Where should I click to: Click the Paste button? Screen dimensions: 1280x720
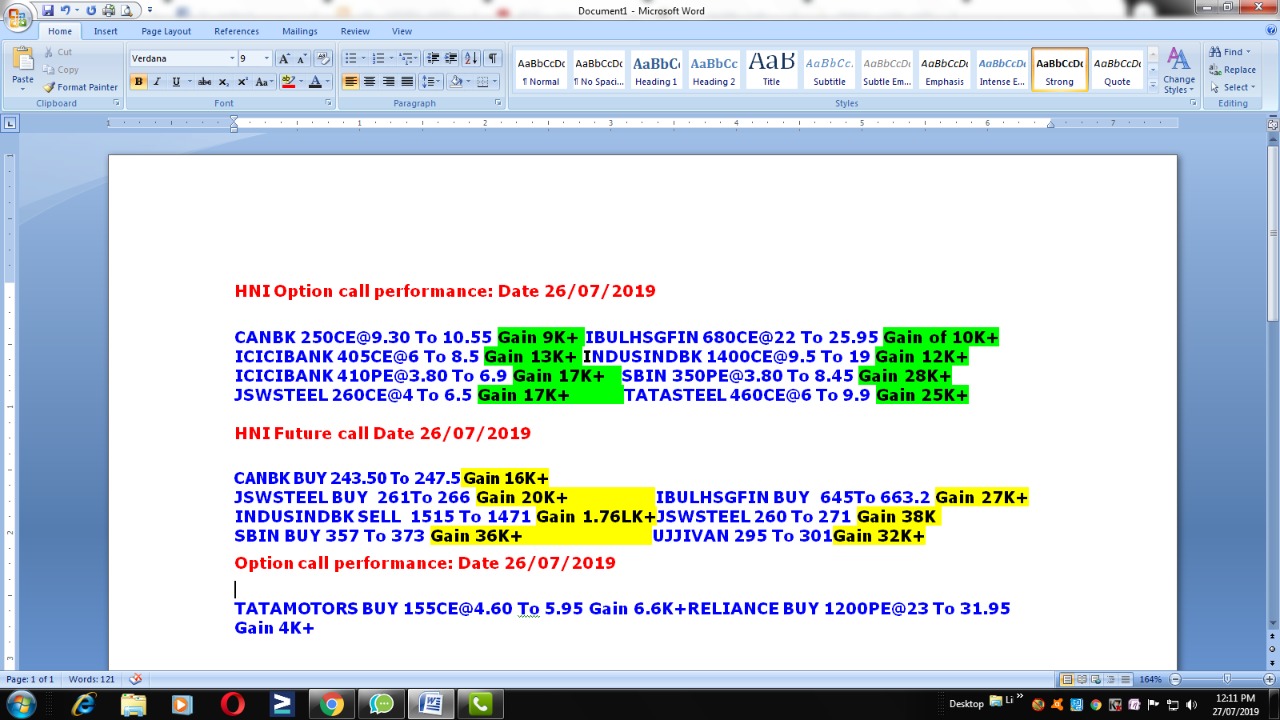click(x=22, y=67)
